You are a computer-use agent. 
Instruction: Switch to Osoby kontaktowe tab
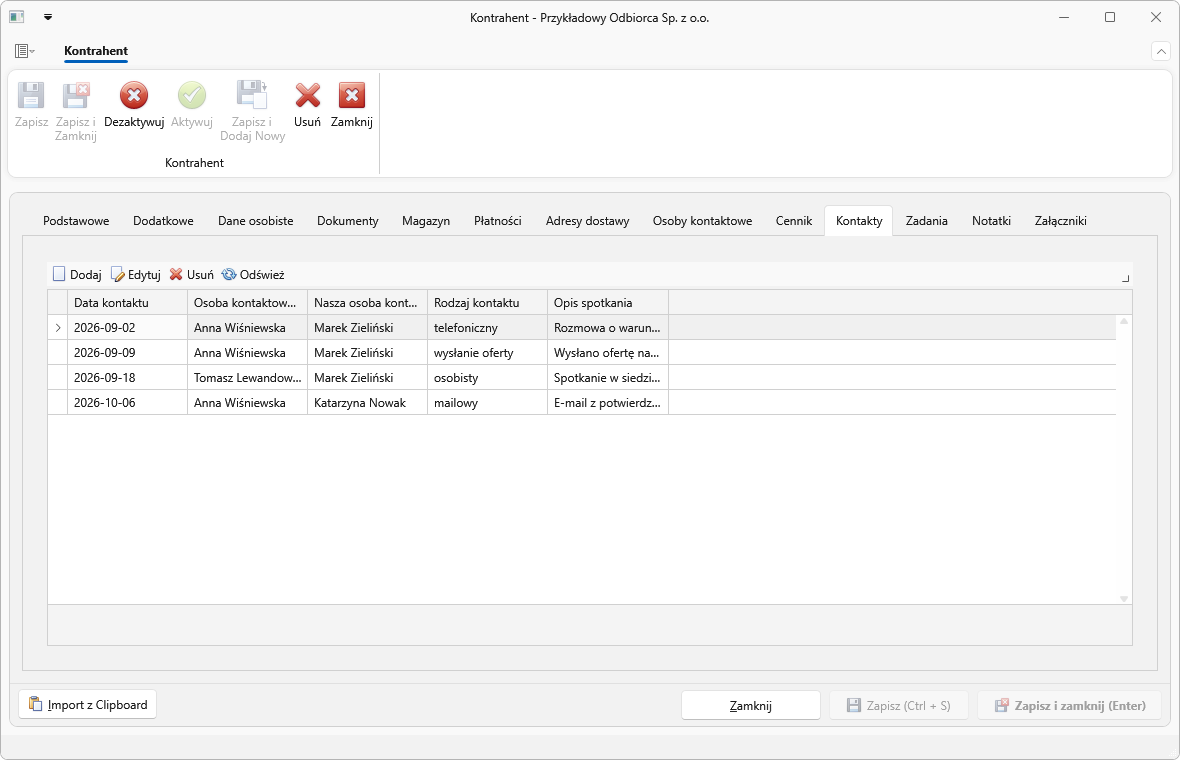[x=702, y=220]
